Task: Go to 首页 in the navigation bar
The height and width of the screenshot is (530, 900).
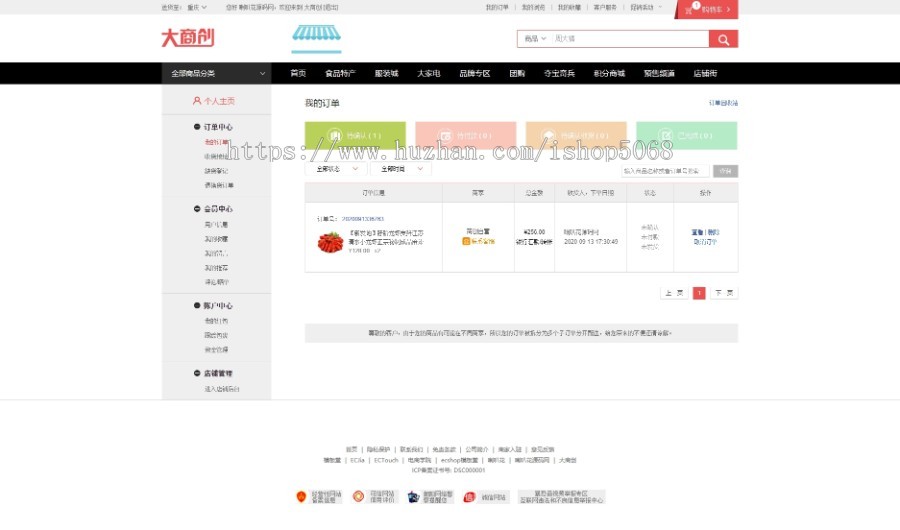Action: pyautogui.click(x=298, y=73)
